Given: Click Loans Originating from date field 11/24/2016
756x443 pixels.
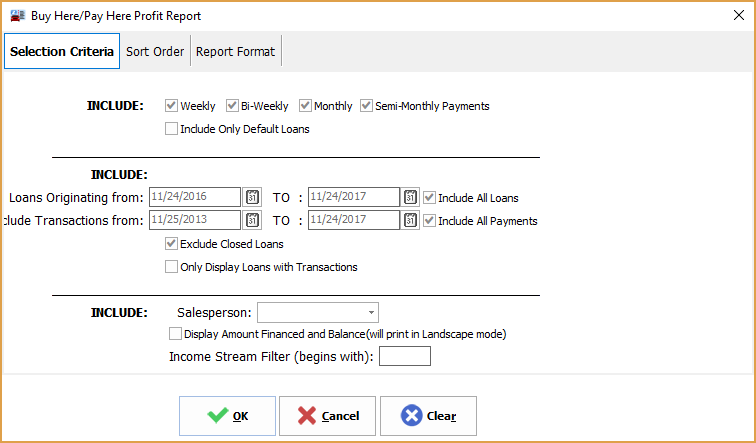Looking at the screenshot, I should [195, 197].
